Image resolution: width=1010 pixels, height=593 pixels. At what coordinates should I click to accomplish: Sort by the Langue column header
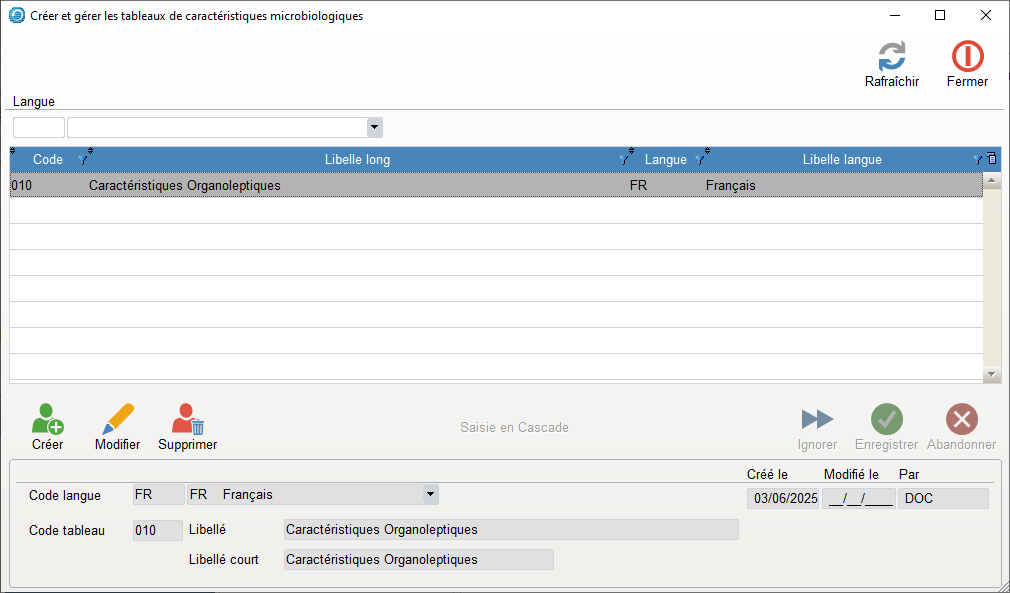[665, 160]
